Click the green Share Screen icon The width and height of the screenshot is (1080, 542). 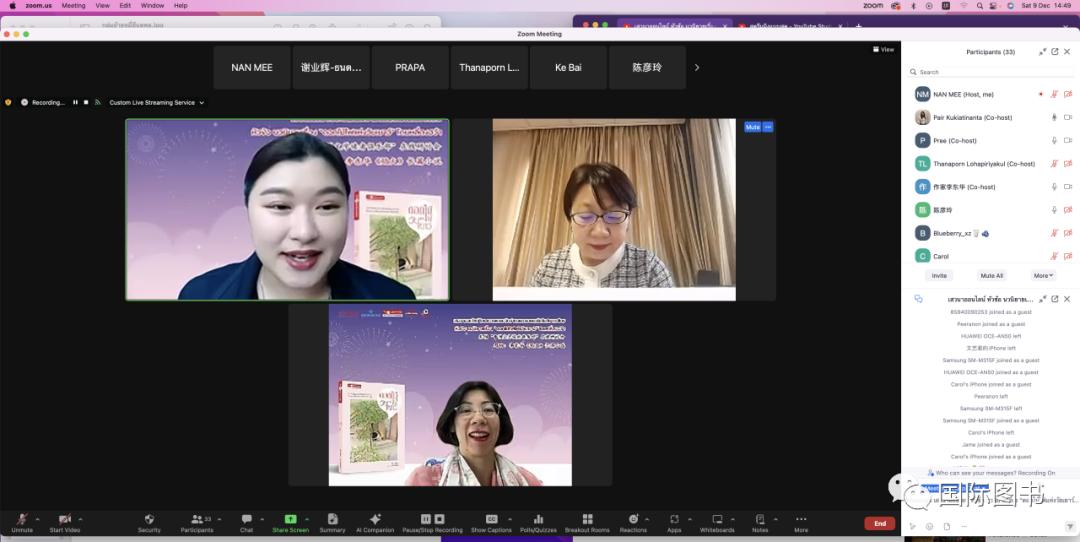pyautogui.click(x=290, y=519)
